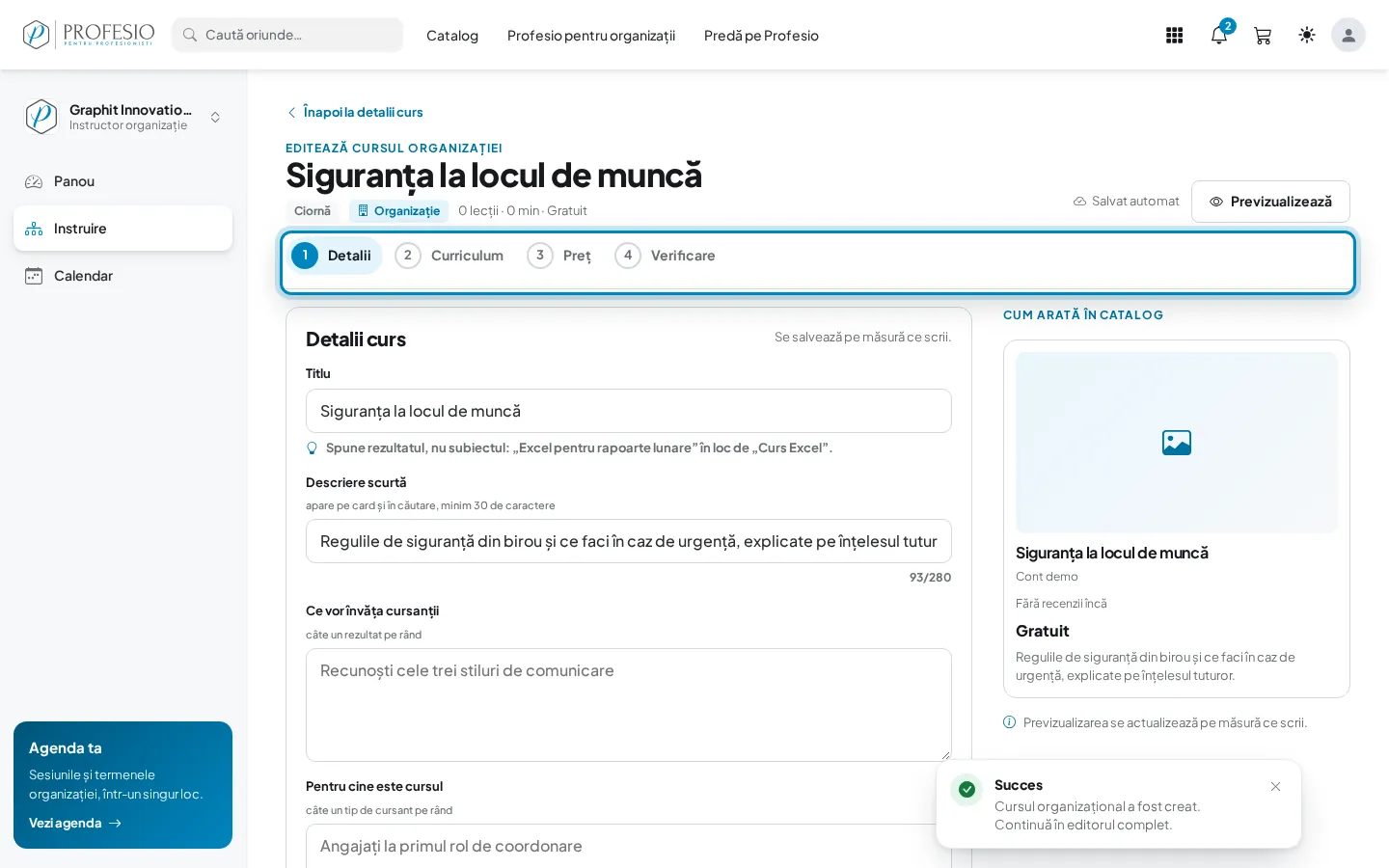The image size is (1389, 868).
Task: Click the Profesio logo
Action: (89, 35)
